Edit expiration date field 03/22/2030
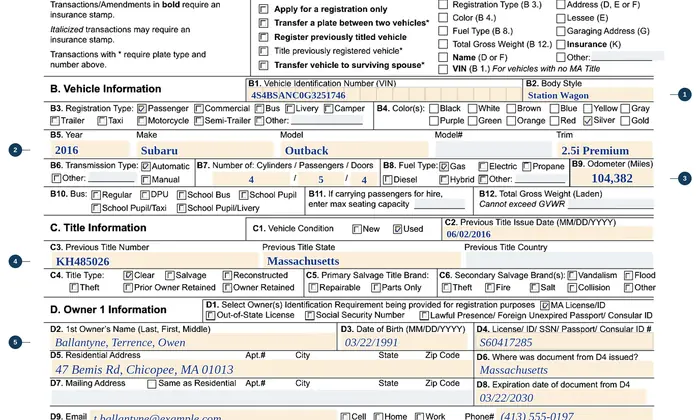 coord(561,398)
